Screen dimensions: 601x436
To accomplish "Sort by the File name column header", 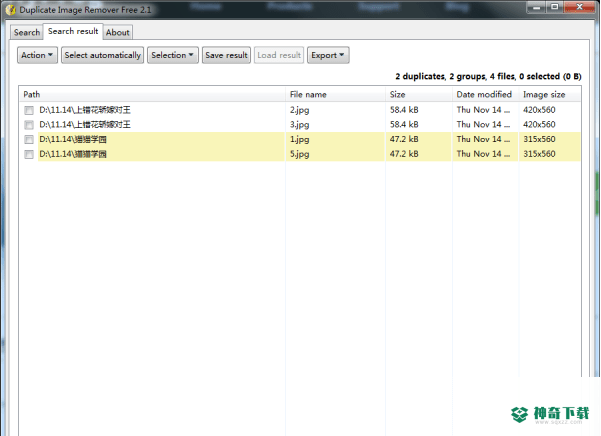I will [x=335, y=94].
